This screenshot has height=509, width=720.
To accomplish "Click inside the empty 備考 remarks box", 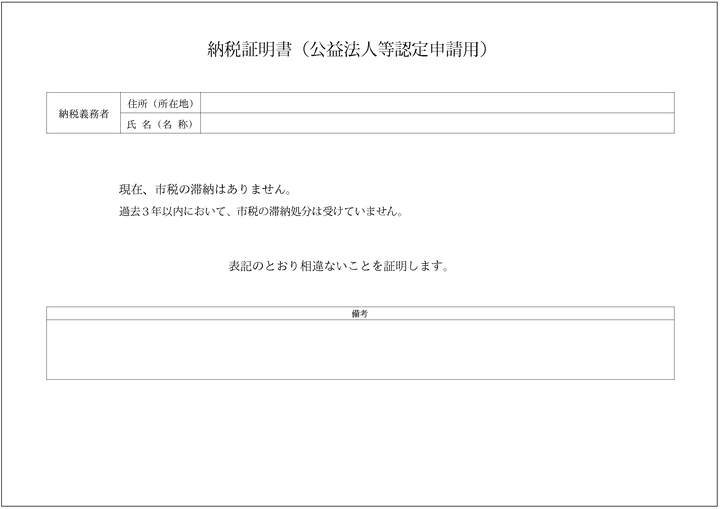I will [360, 350].
